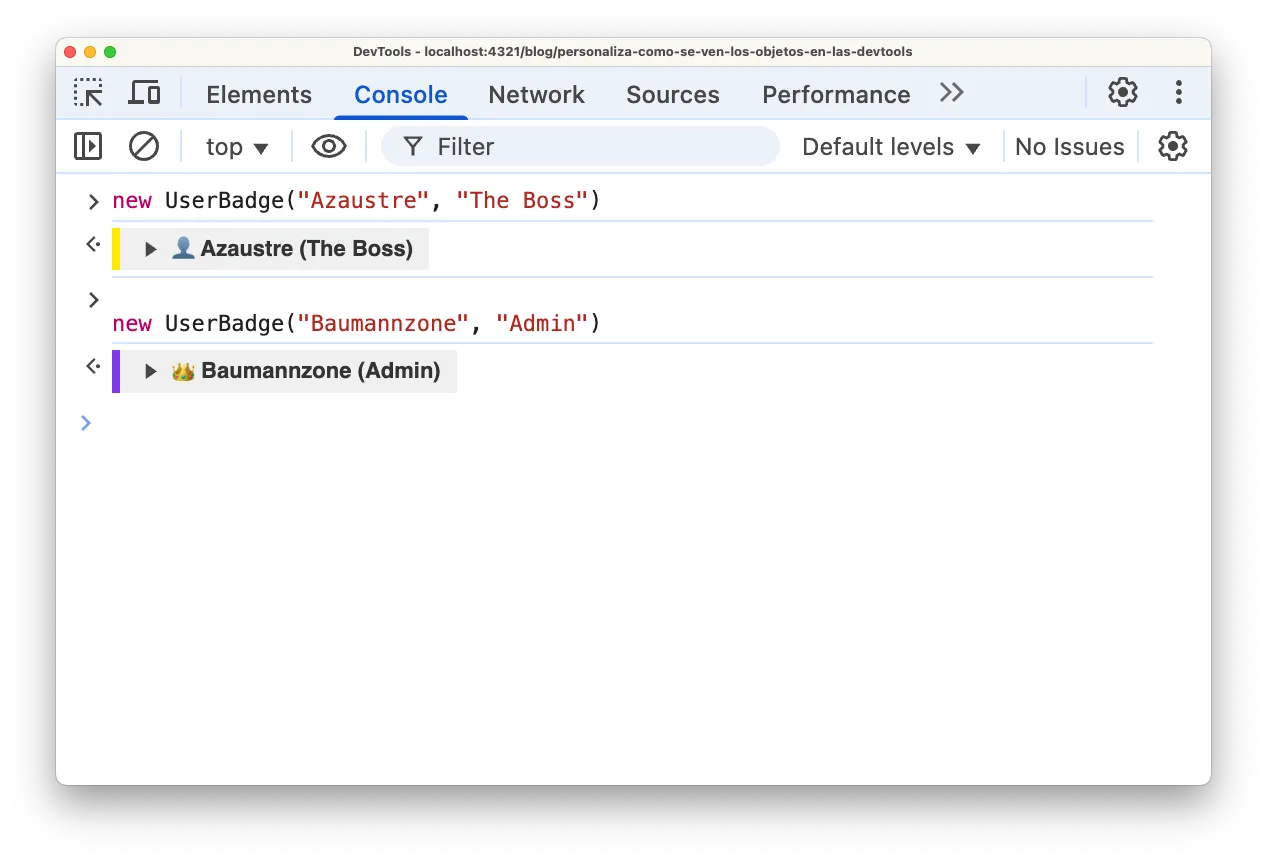This screenshot has width=1267, height=859.
Task: Maximize the DevTools window with green button
Action: pos(110,52)
